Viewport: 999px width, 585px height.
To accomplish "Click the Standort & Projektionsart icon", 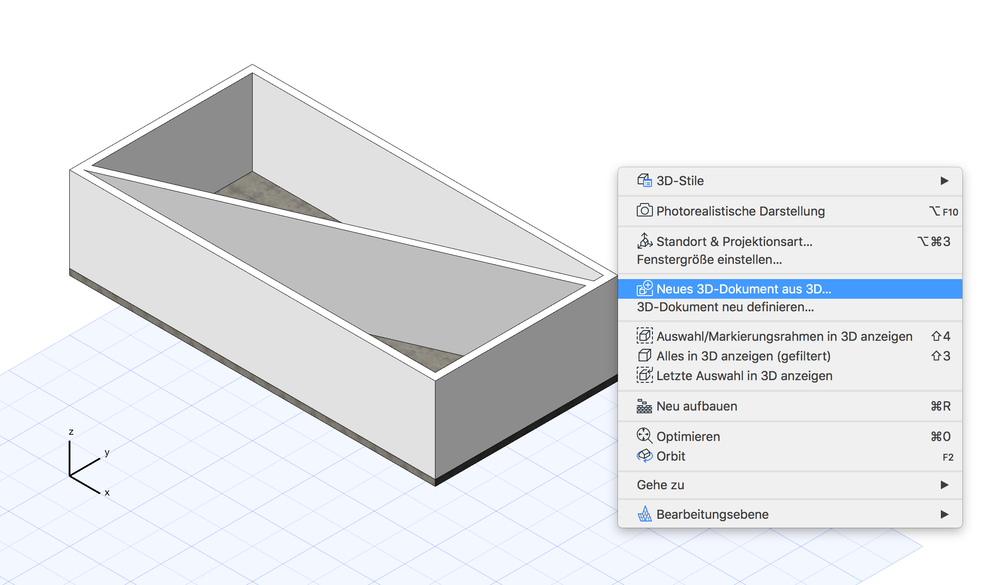I will click(x=644, y=241).
